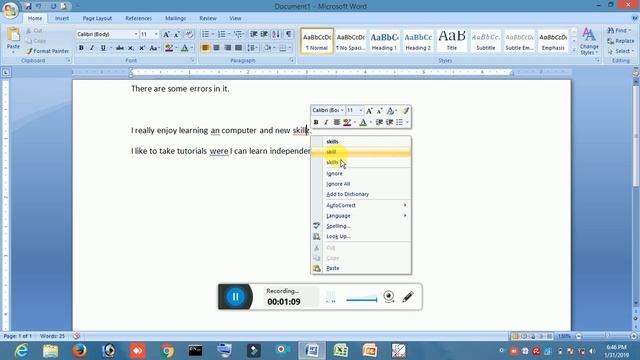Image resolution: width=640 pixels, height=360 pixels.
Task: Click the Bullets list icon in ribbon
Action: click(x=205, y=34)
